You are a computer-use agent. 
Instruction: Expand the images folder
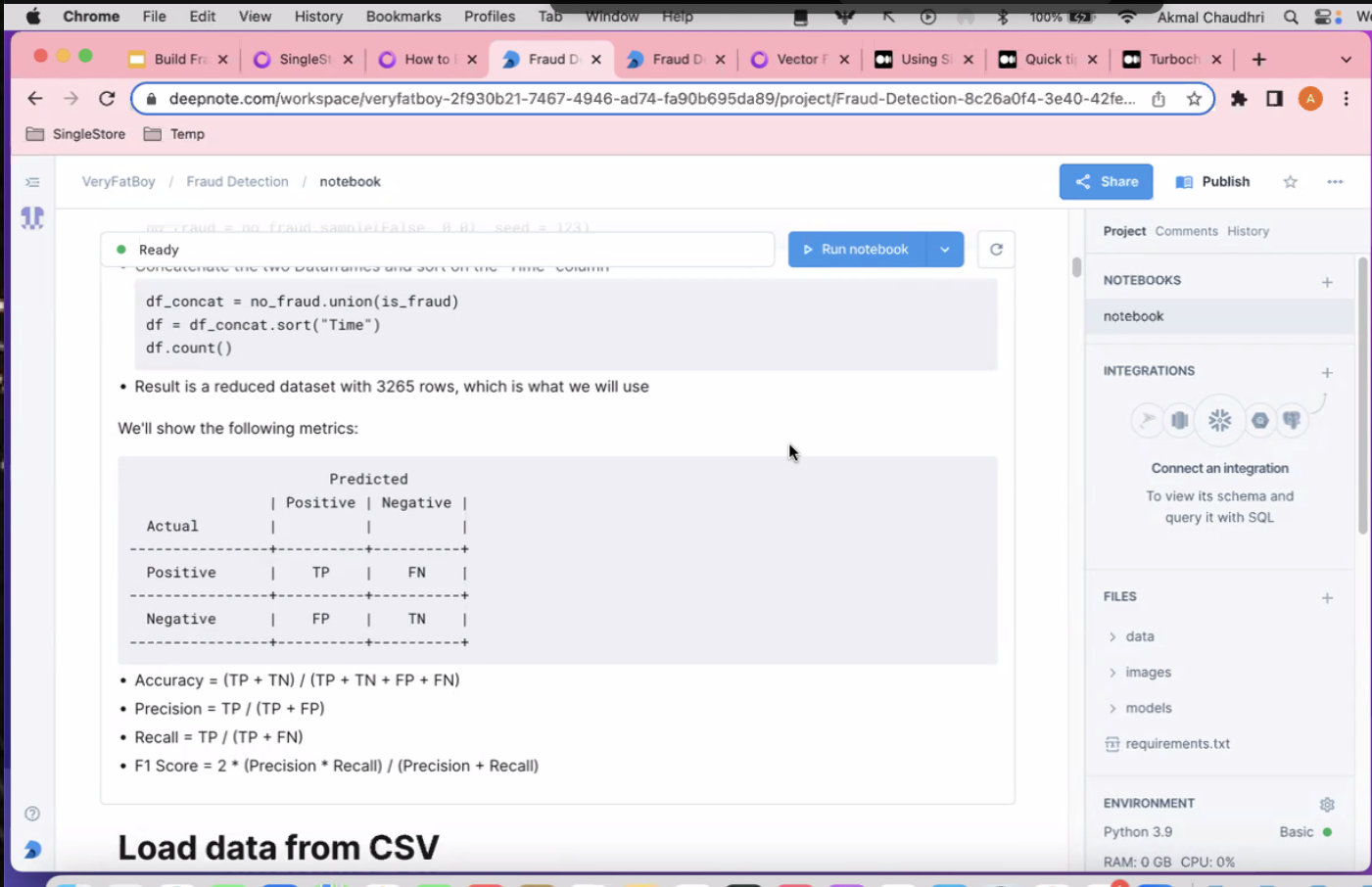click(1147, 673)
